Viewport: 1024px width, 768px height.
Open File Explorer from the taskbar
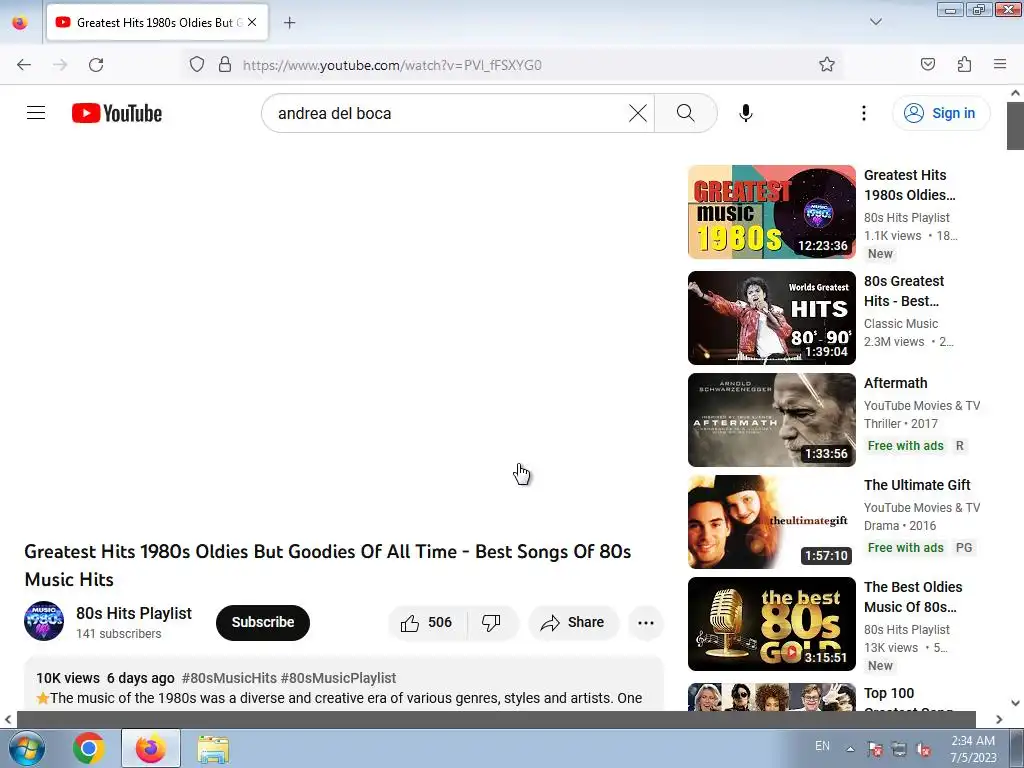(x=213, y=748)
